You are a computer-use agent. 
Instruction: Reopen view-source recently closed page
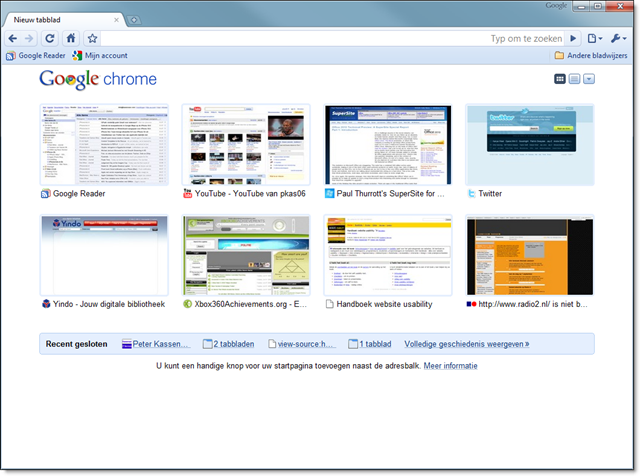[307, 344]
